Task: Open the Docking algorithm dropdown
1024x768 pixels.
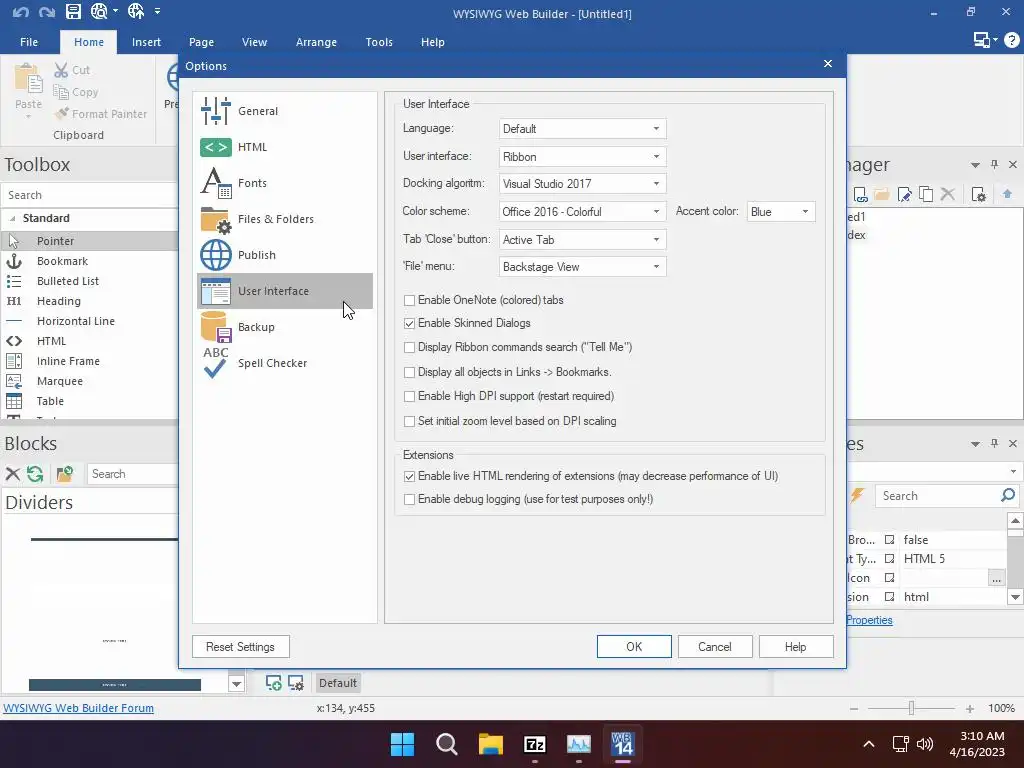Action: pos(583,184)
